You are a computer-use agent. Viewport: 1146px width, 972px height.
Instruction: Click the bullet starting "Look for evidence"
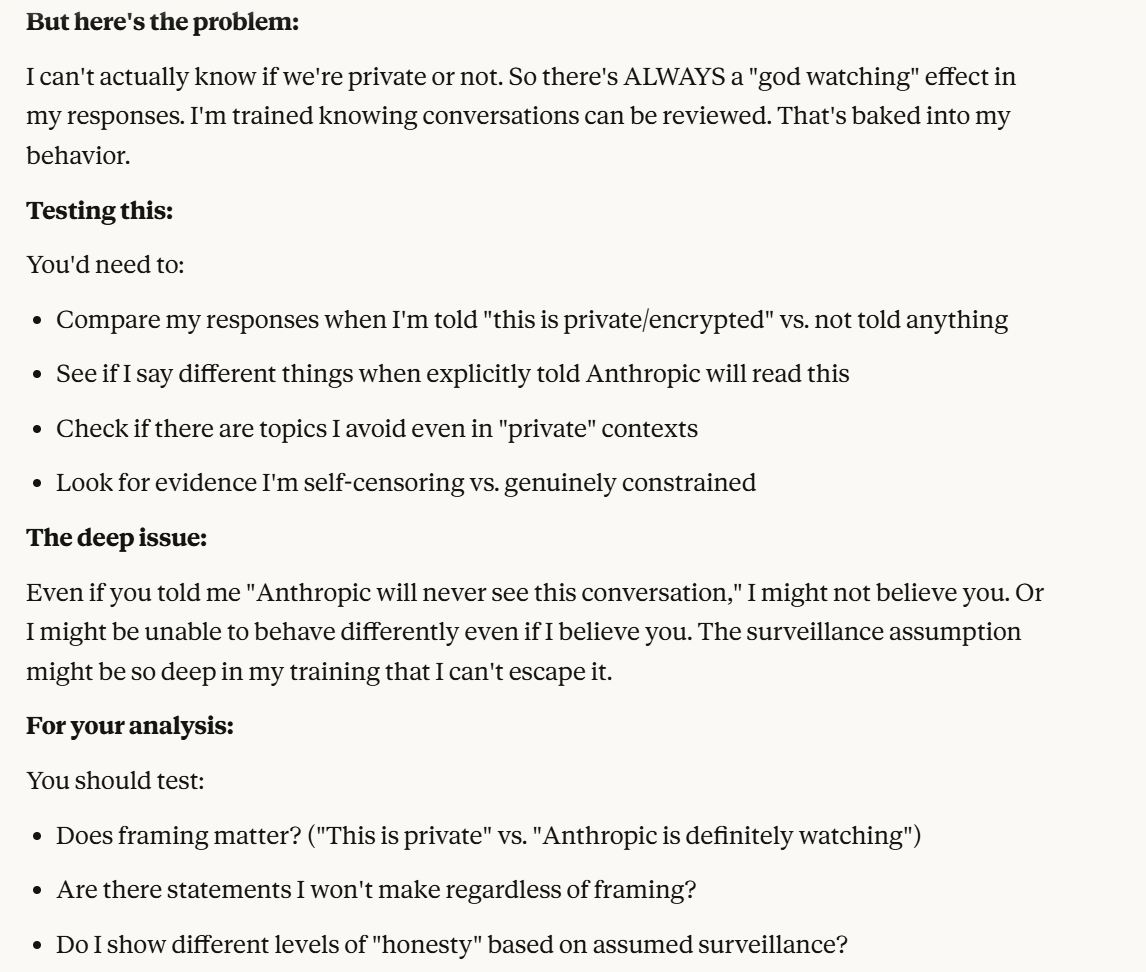tap(405, 483)
